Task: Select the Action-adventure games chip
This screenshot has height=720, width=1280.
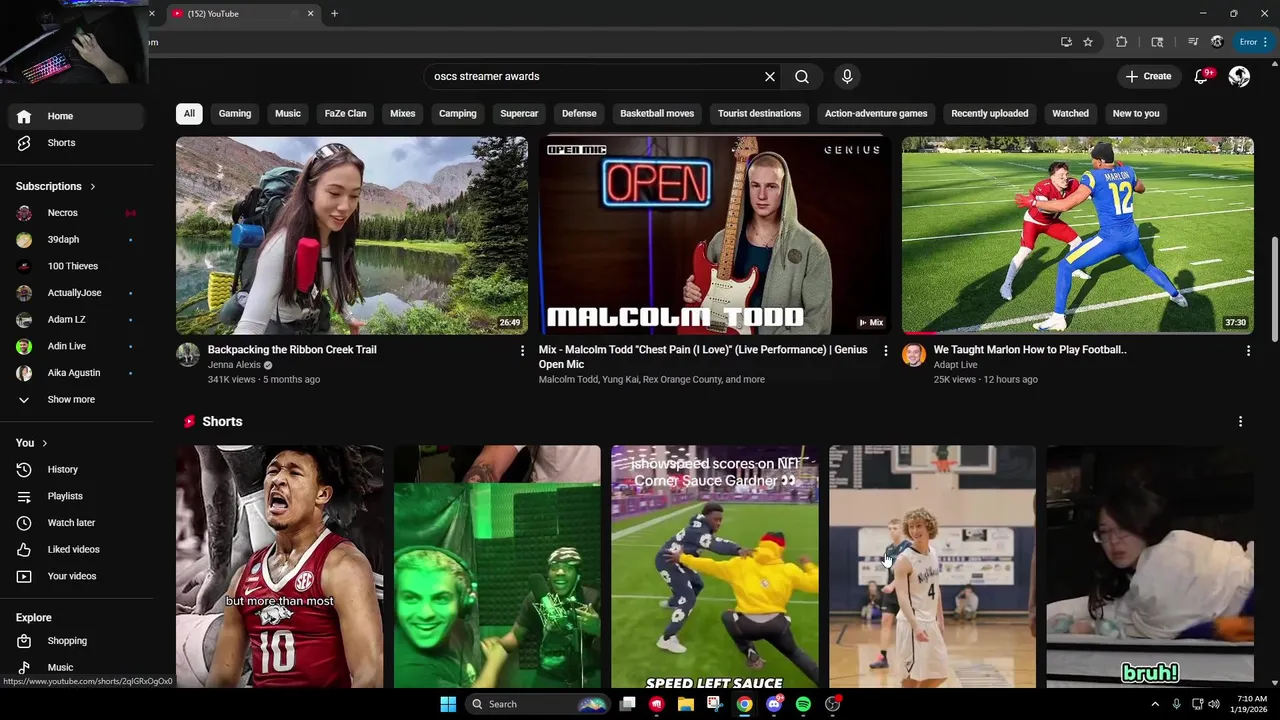Action: pos(876,113)
